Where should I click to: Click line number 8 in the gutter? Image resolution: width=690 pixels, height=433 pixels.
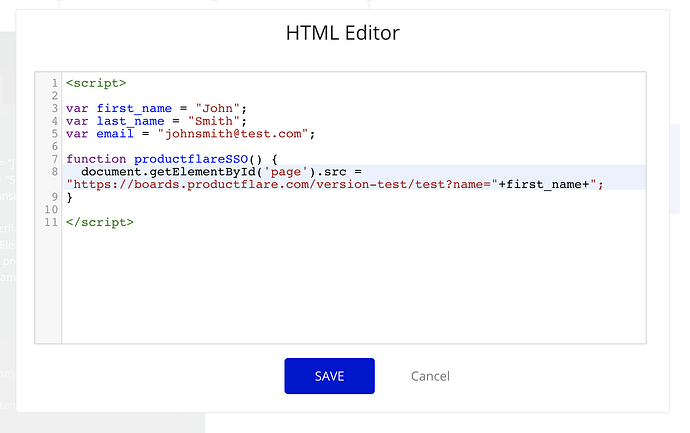[55, 172]
